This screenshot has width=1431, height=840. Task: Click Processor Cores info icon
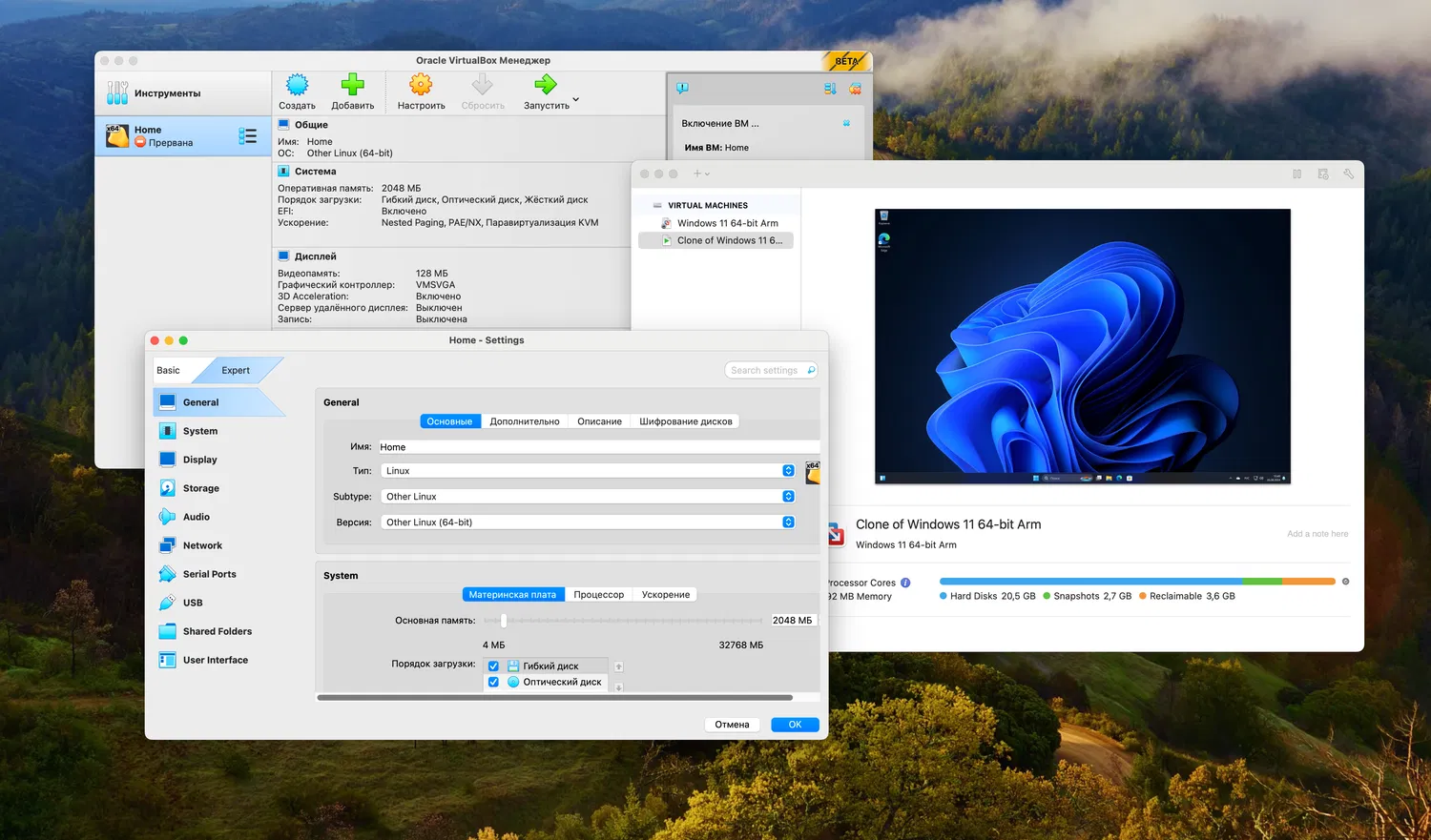905,583
